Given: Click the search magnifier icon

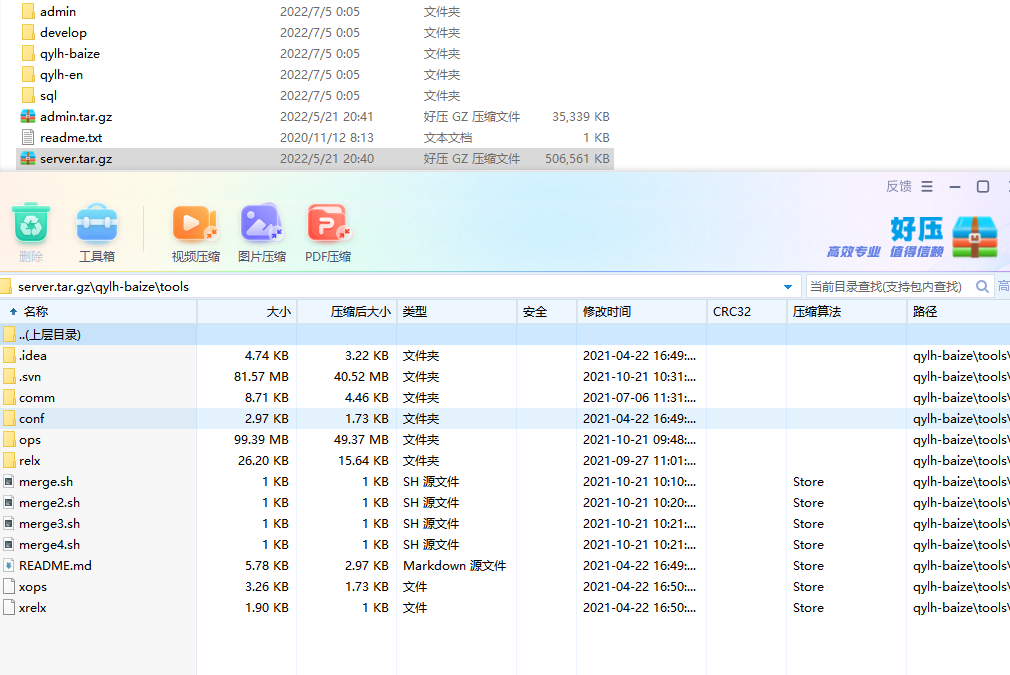Looking at the screenshot, I should coord(982,286).
